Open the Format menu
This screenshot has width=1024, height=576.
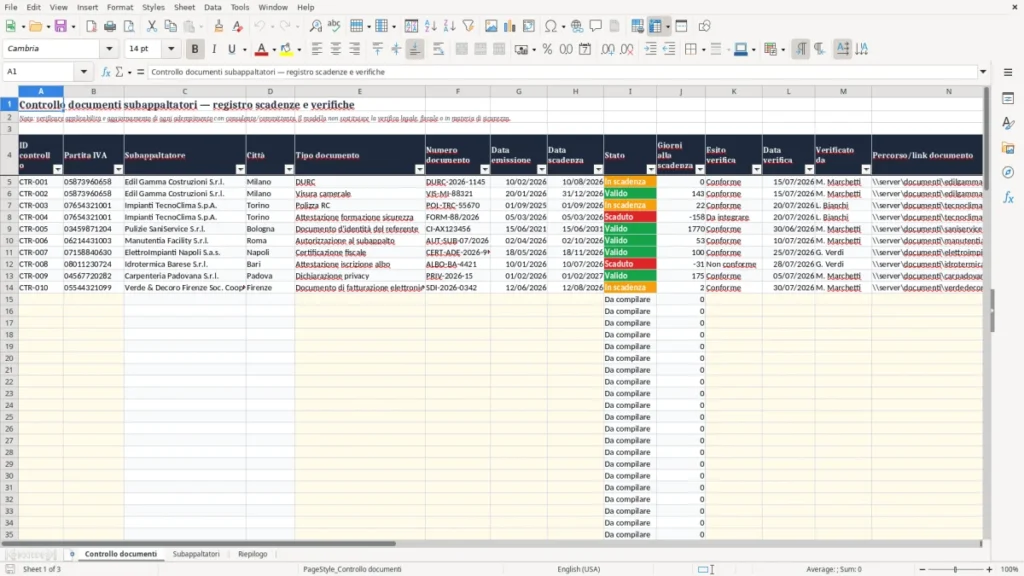(x=120, y=7)
